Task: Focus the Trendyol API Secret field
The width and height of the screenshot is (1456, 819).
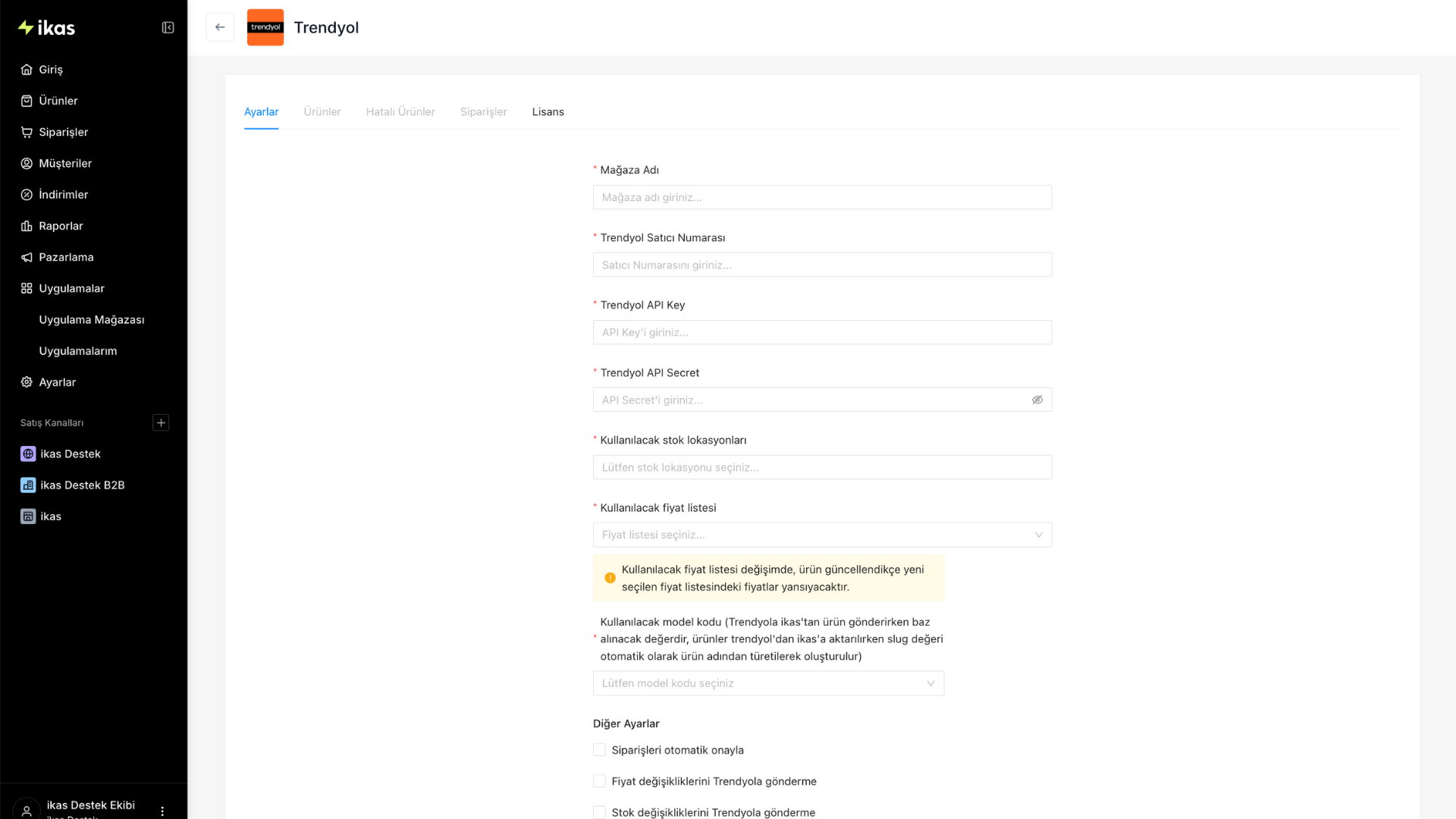Action: (x=822, y=400)
